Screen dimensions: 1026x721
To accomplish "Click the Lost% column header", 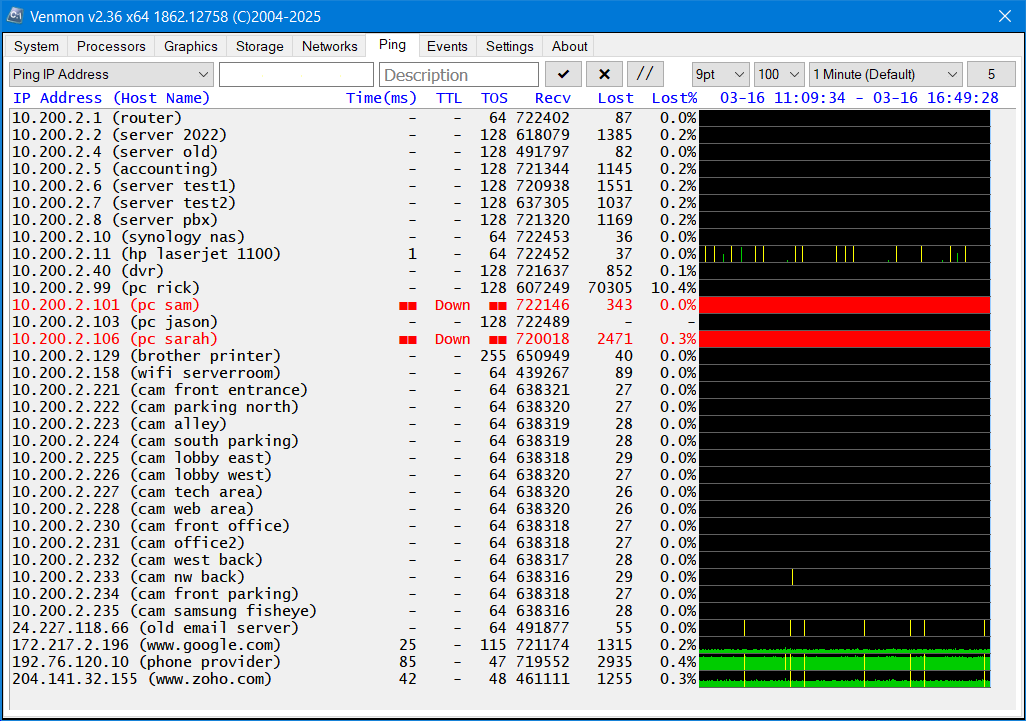I will pos(675,98).
